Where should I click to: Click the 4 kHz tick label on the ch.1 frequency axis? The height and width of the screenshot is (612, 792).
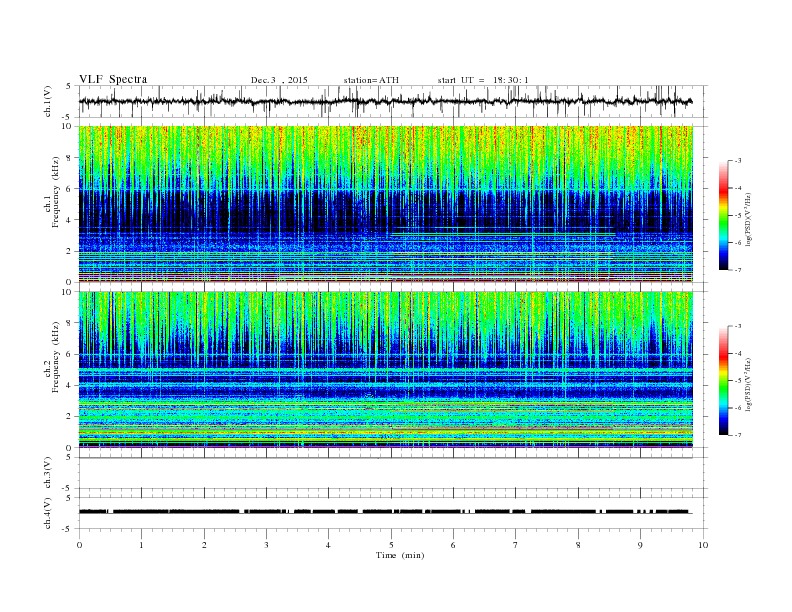pyautogui.click(x=70, y=220)
